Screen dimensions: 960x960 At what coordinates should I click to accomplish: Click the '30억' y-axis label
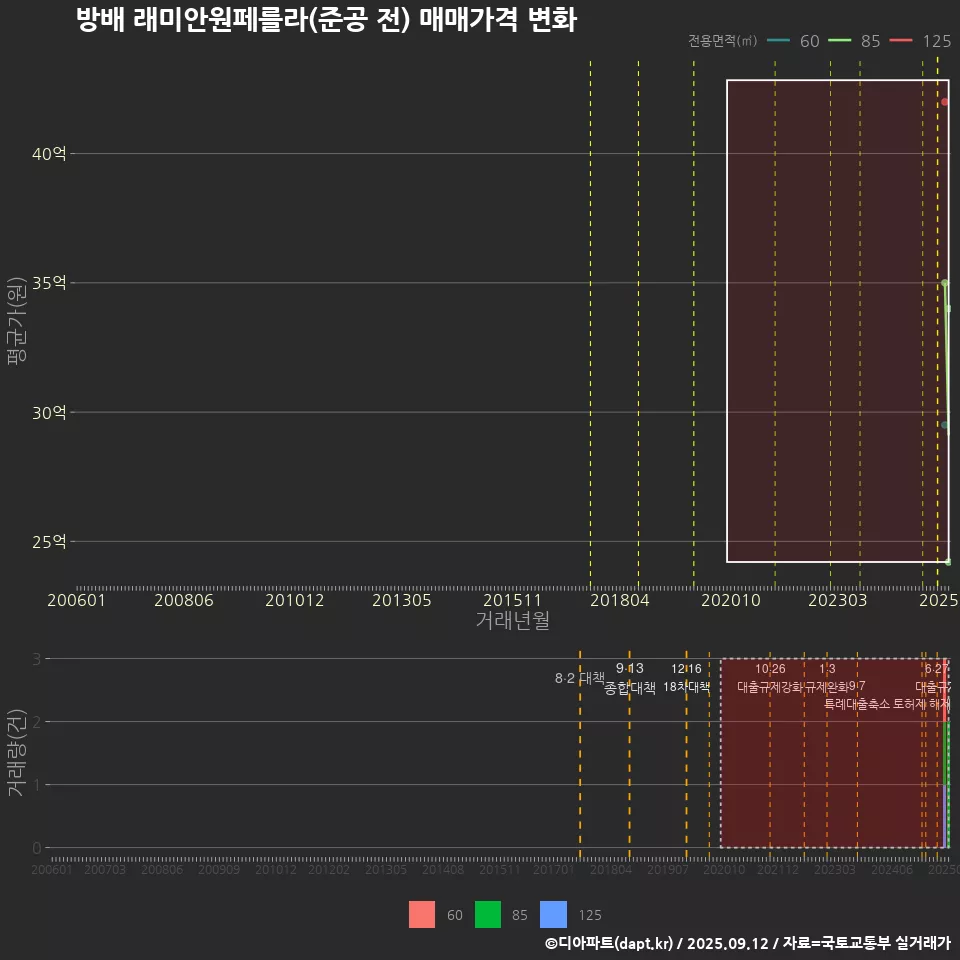49,413
